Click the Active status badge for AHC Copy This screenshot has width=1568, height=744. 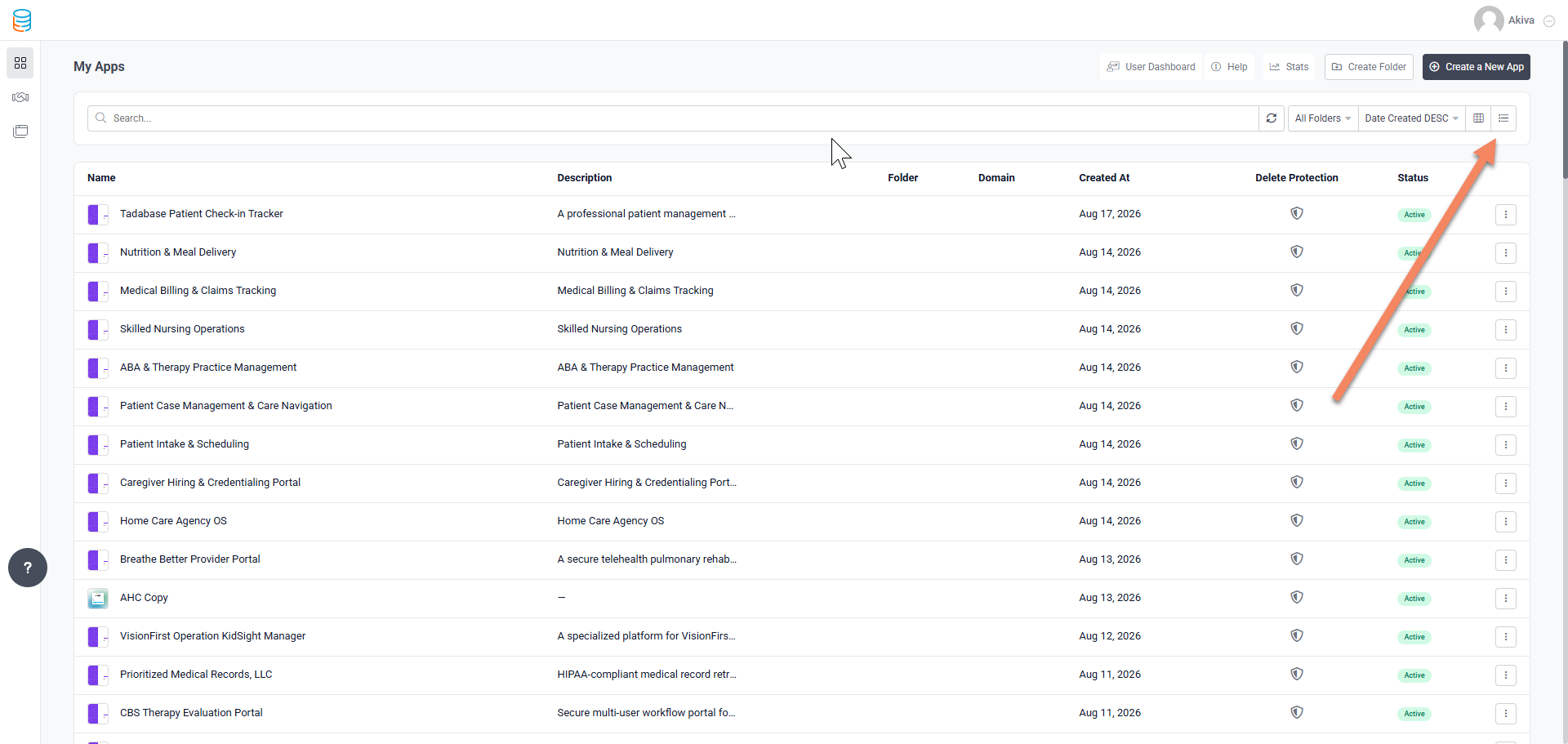point(1414,599)
